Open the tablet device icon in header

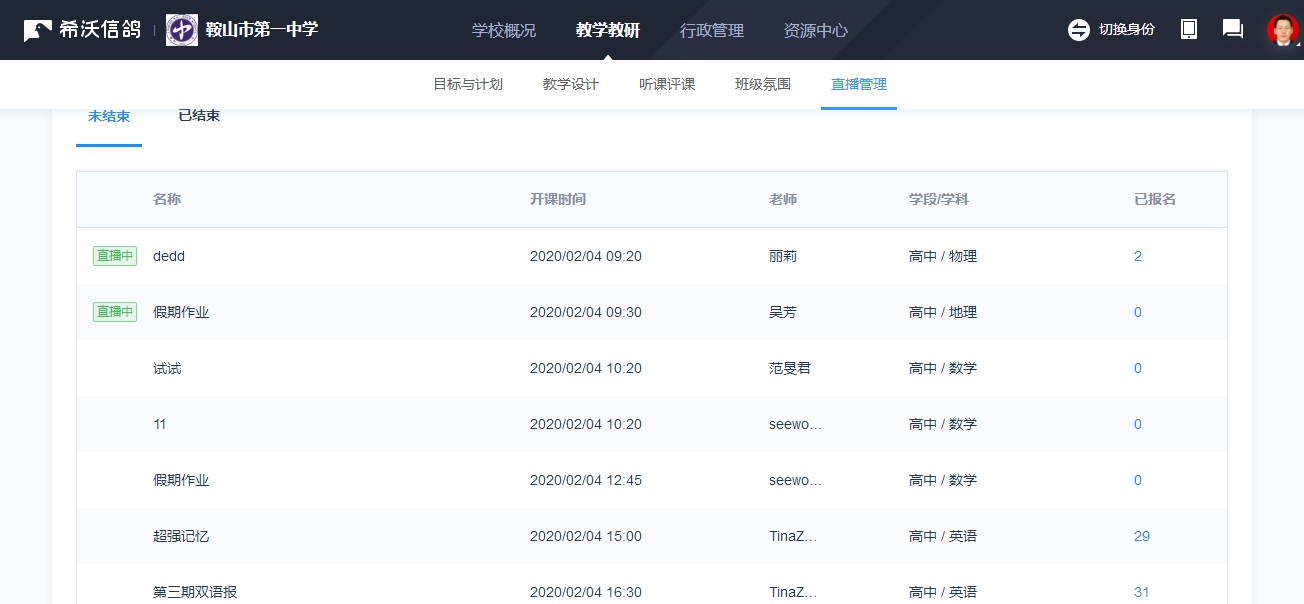pos(1189,29)
